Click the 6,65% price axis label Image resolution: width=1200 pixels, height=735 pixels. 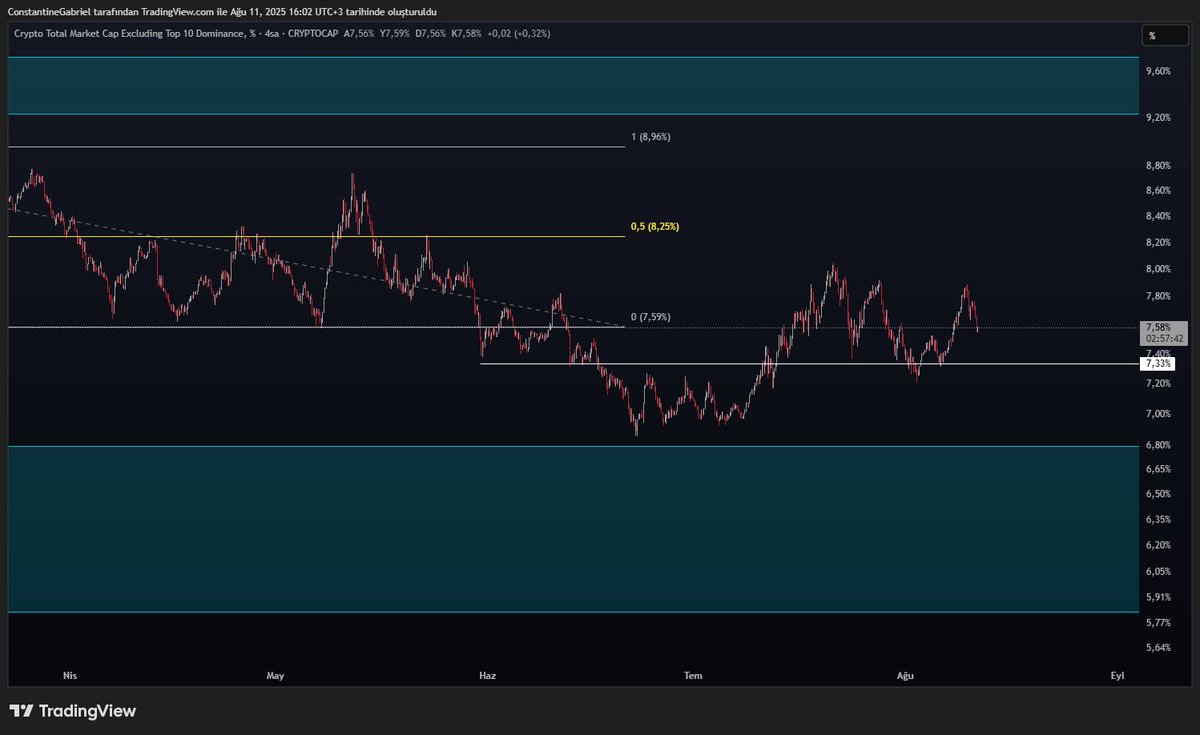click(1158, 469)
